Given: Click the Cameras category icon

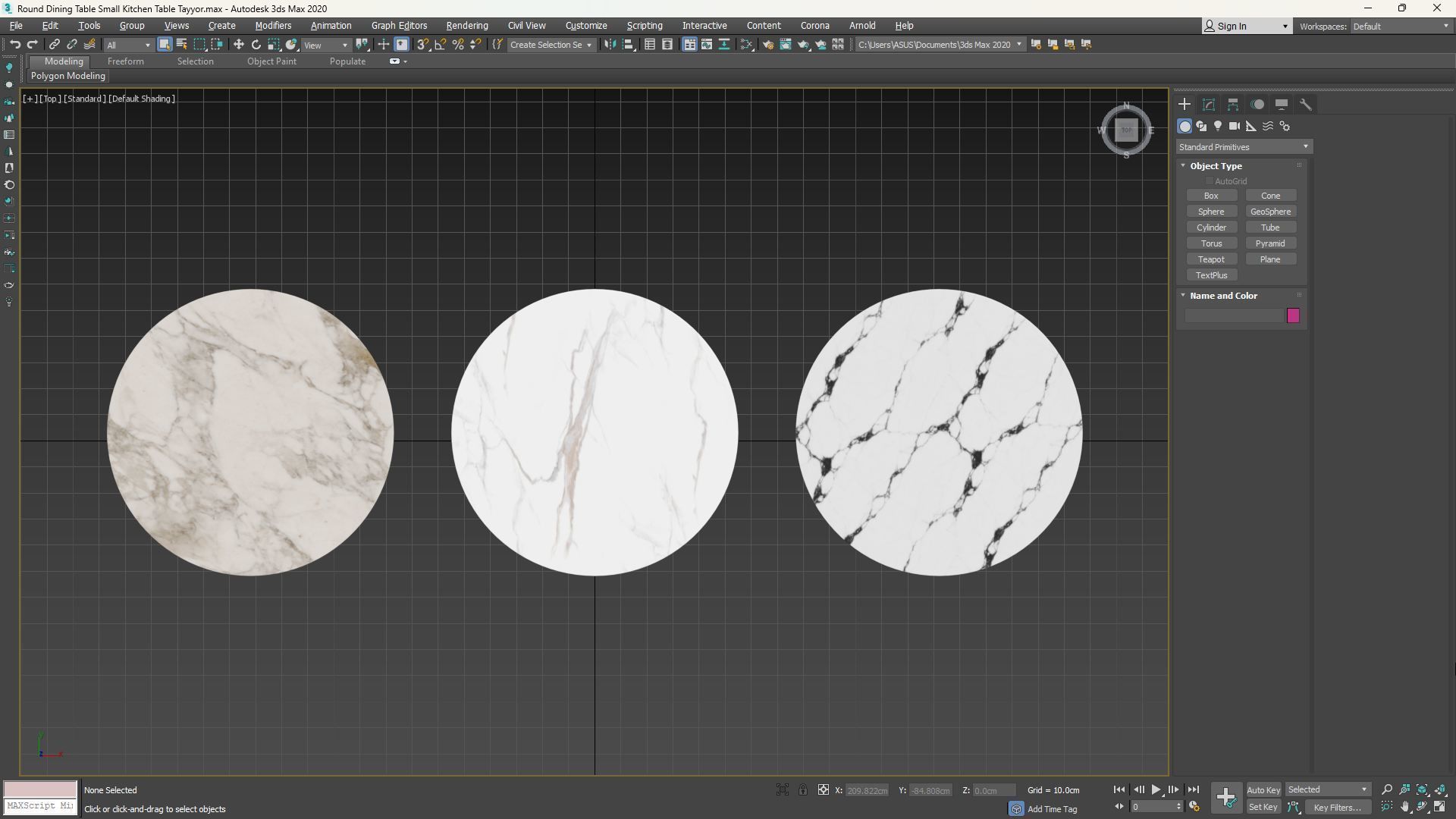Looking at the screenshot, I should point(1235,127).
